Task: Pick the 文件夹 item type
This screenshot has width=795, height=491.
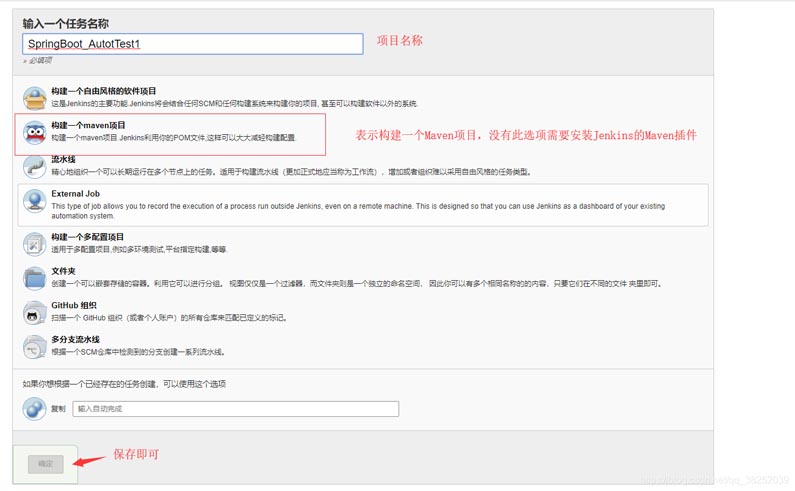Action: click(64, 272)
